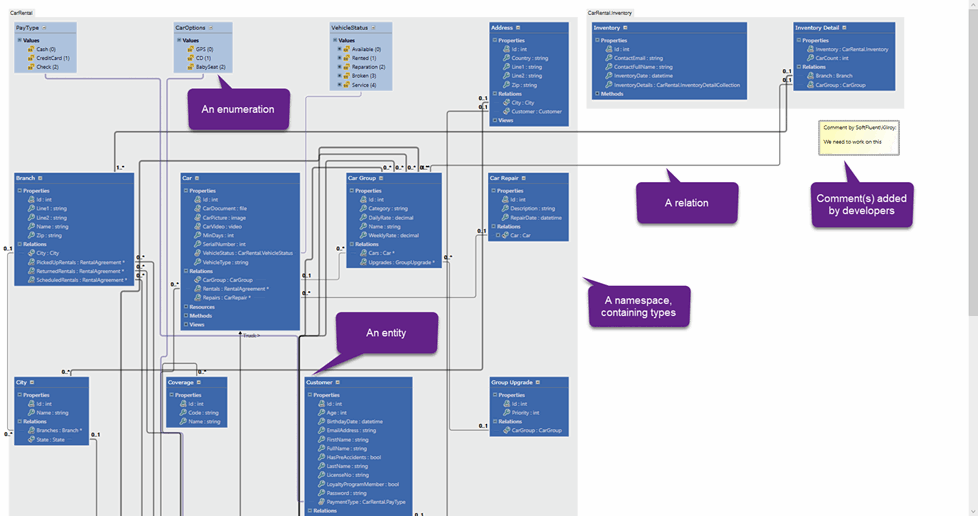
Task: Click the City relation icon in Address
Action: (506, 102)
